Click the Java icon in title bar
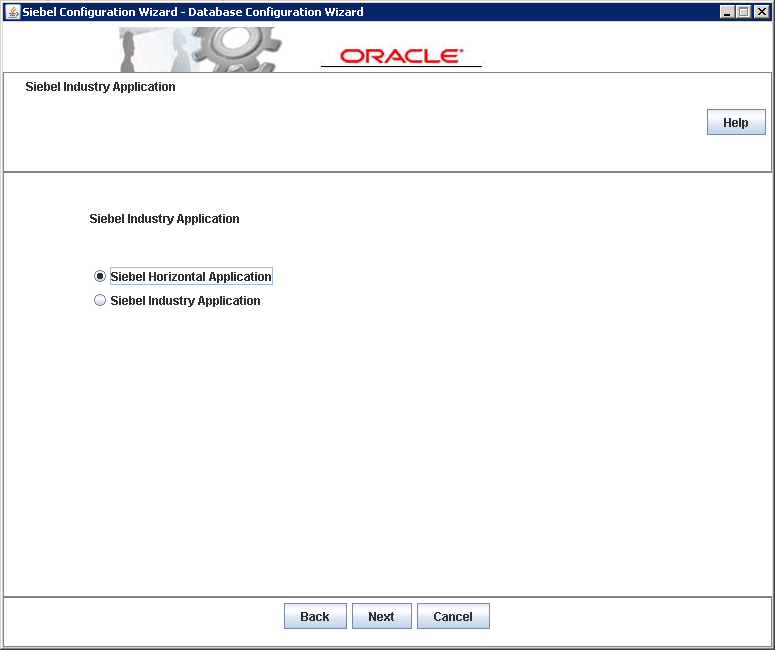Viewport: 775px width, 650px height. (12, 11)
